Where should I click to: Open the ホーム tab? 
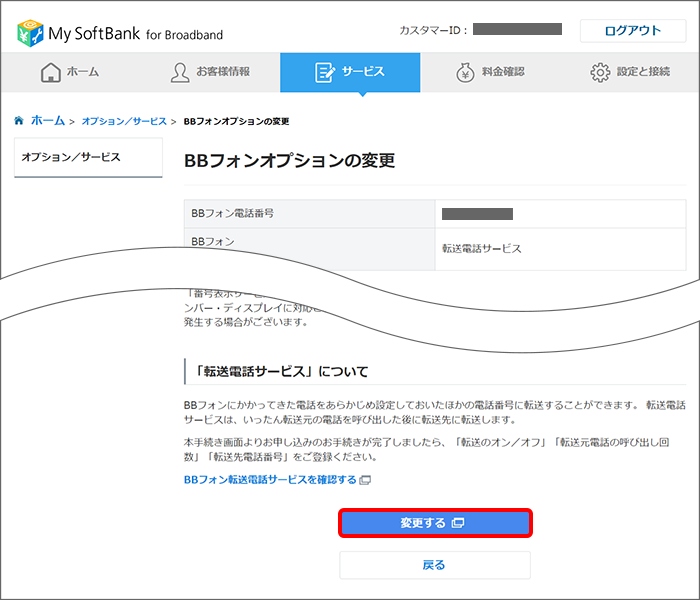coord(71,72)
